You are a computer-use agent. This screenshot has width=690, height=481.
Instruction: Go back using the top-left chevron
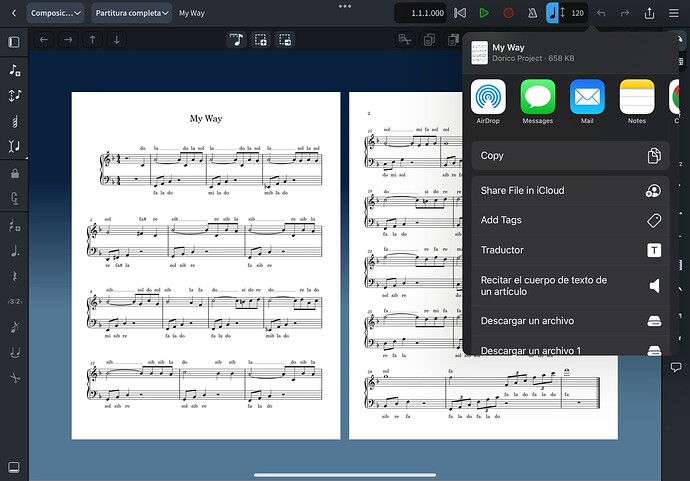pyautogui.click(x=14, y=13)
